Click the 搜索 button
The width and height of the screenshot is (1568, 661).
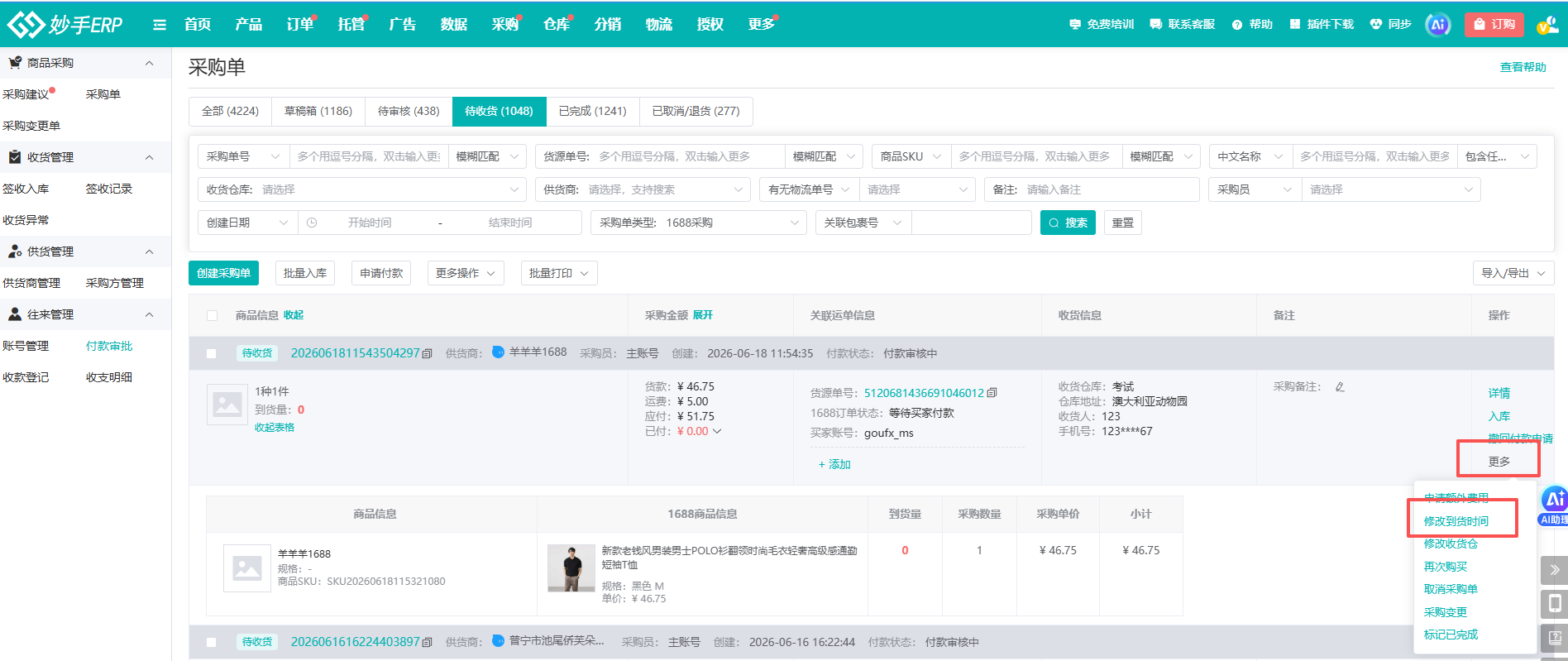click(x=1068, y=223)
